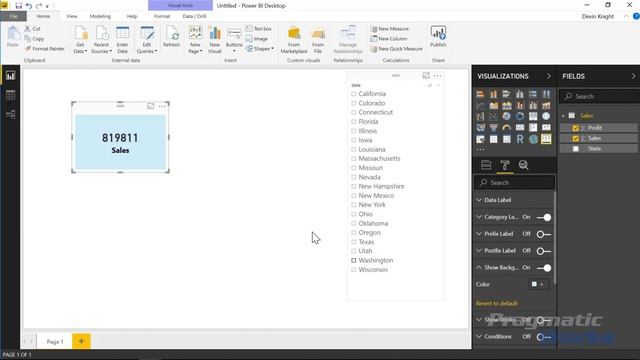Viewport: 640px width, 360px height.
Task: Click the Undo icon in title bar
Action: (x=29, y=6)
